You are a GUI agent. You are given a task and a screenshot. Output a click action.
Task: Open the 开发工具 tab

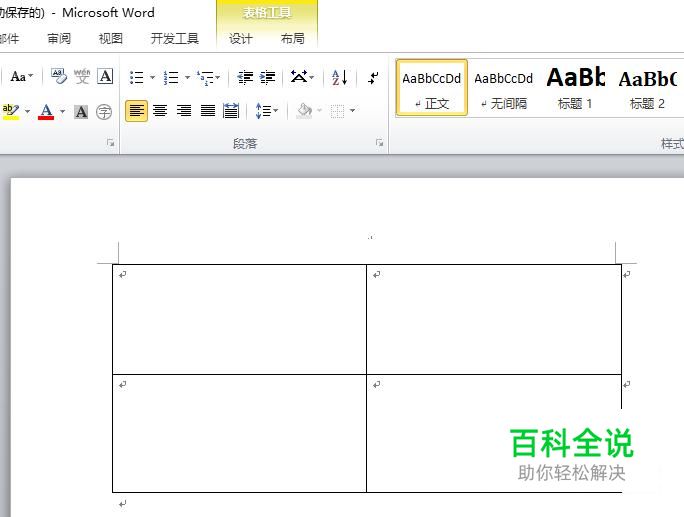(174, 39)
